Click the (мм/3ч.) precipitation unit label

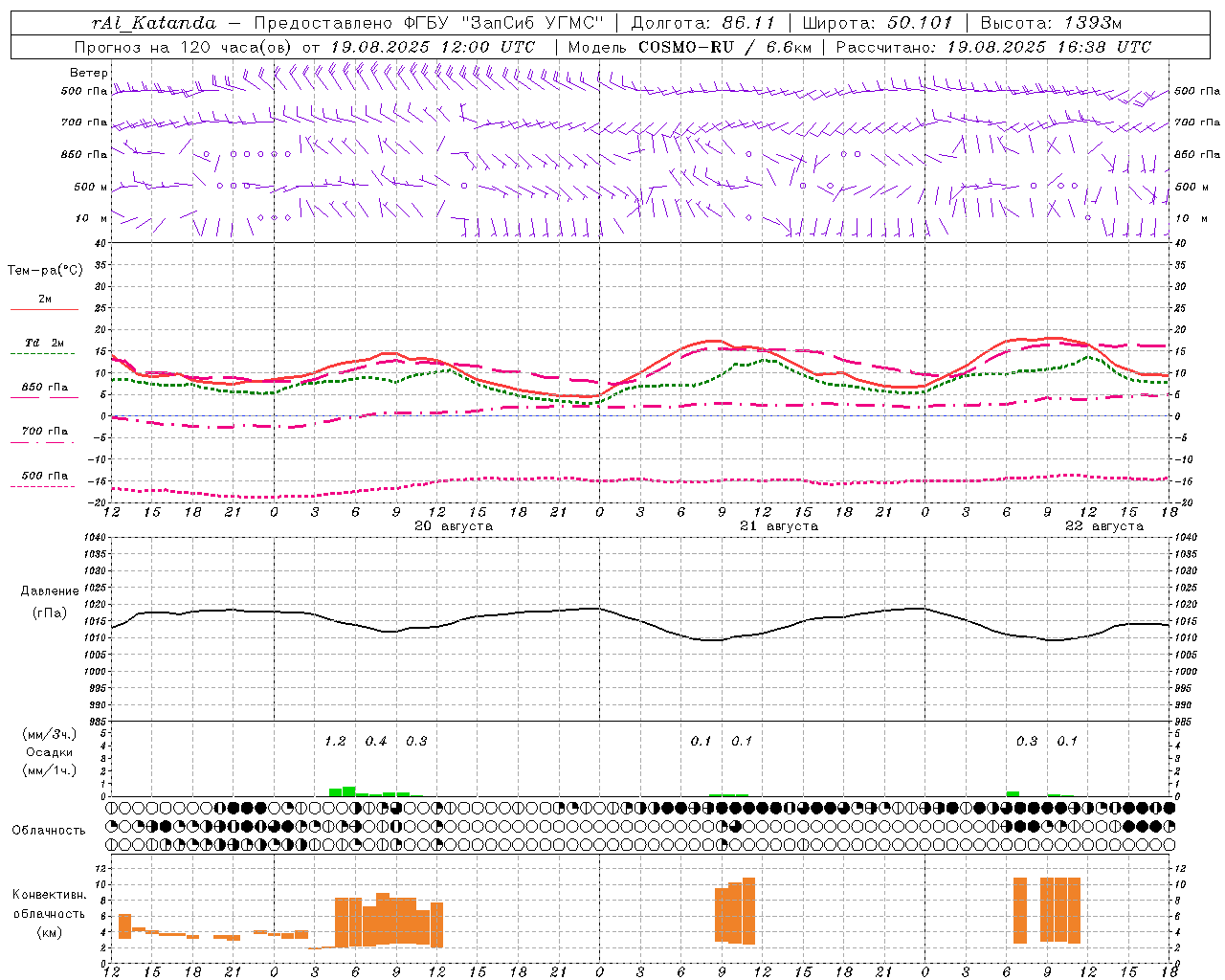(x=50, y=734)
